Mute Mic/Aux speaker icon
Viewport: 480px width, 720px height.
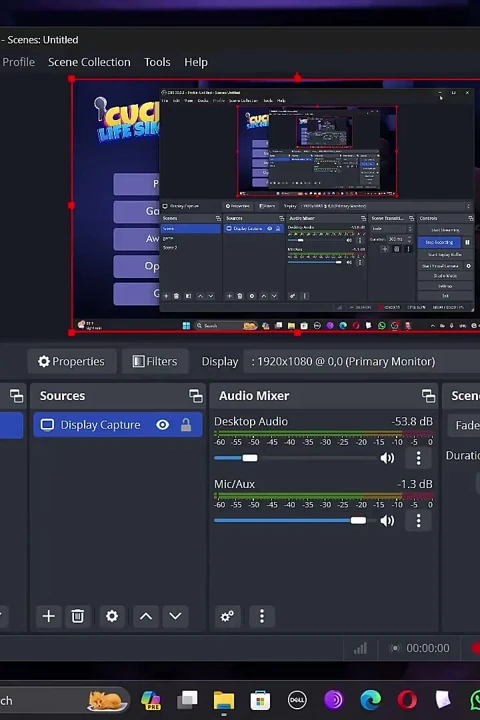point(387,520)
